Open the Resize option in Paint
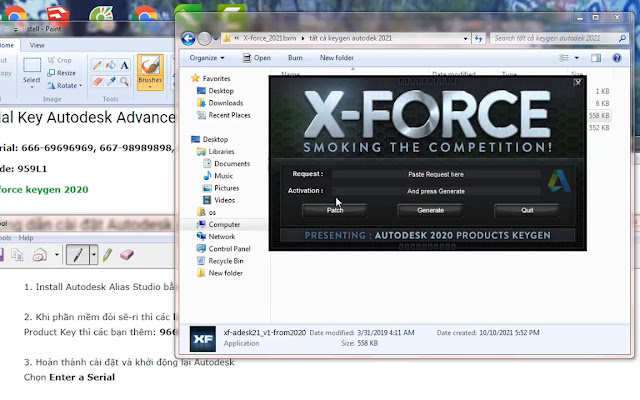The height and width of the screenshot is (400, 640). pos(62,73)
